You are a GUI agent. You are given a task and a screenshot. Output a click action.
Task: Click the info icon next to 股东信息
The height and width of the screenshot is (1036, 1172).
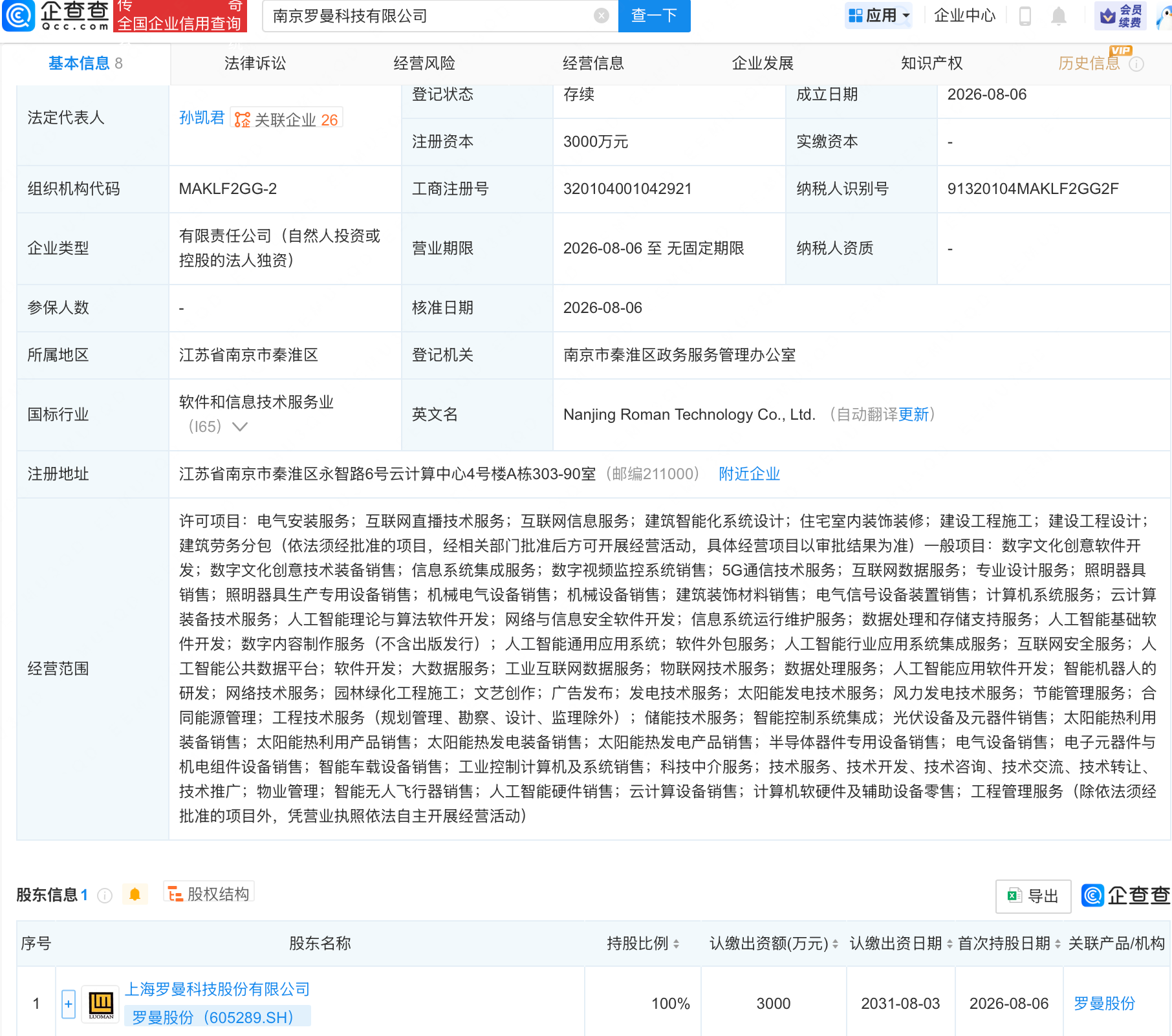[105, 895]
